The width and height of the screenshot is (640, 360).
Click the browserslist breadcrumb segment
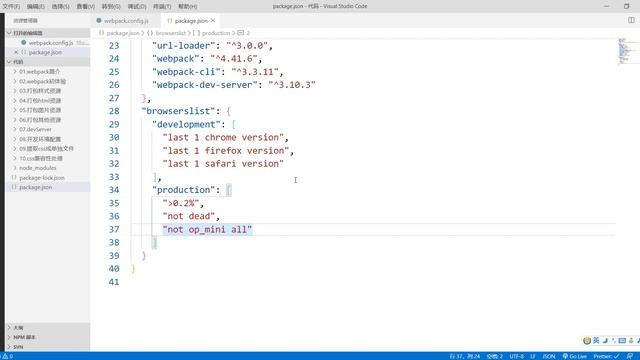pyautogui.click(x=170, y=33)
